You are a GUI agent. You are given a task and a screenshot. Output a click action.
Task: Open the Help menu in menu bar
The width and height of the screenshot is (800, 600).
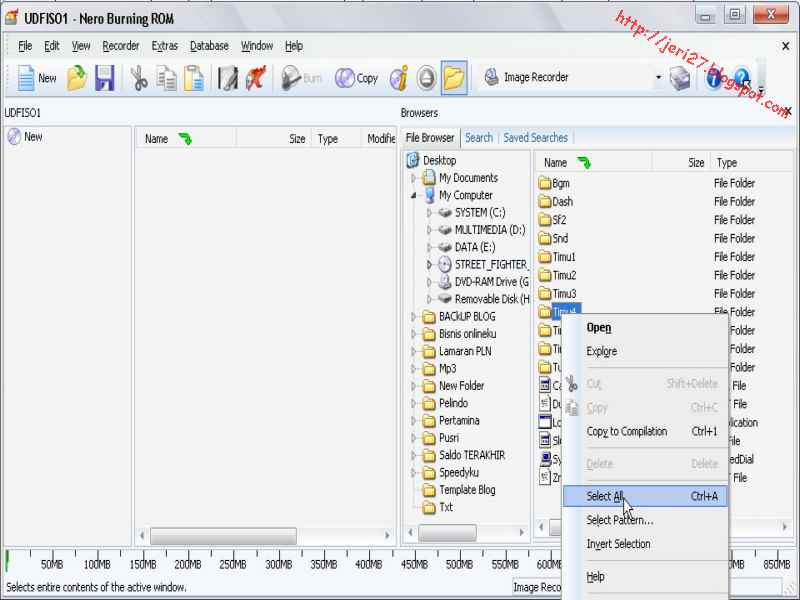(x=294, y=46)
